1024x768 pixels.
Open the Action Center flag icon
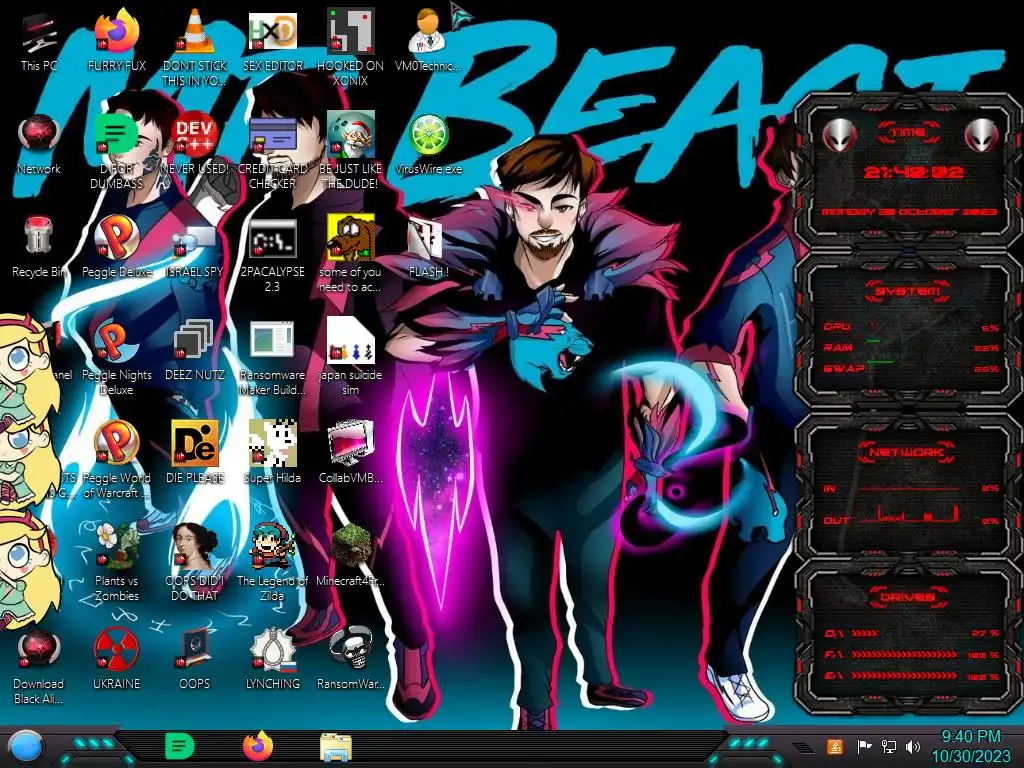[x=864, y=746]
